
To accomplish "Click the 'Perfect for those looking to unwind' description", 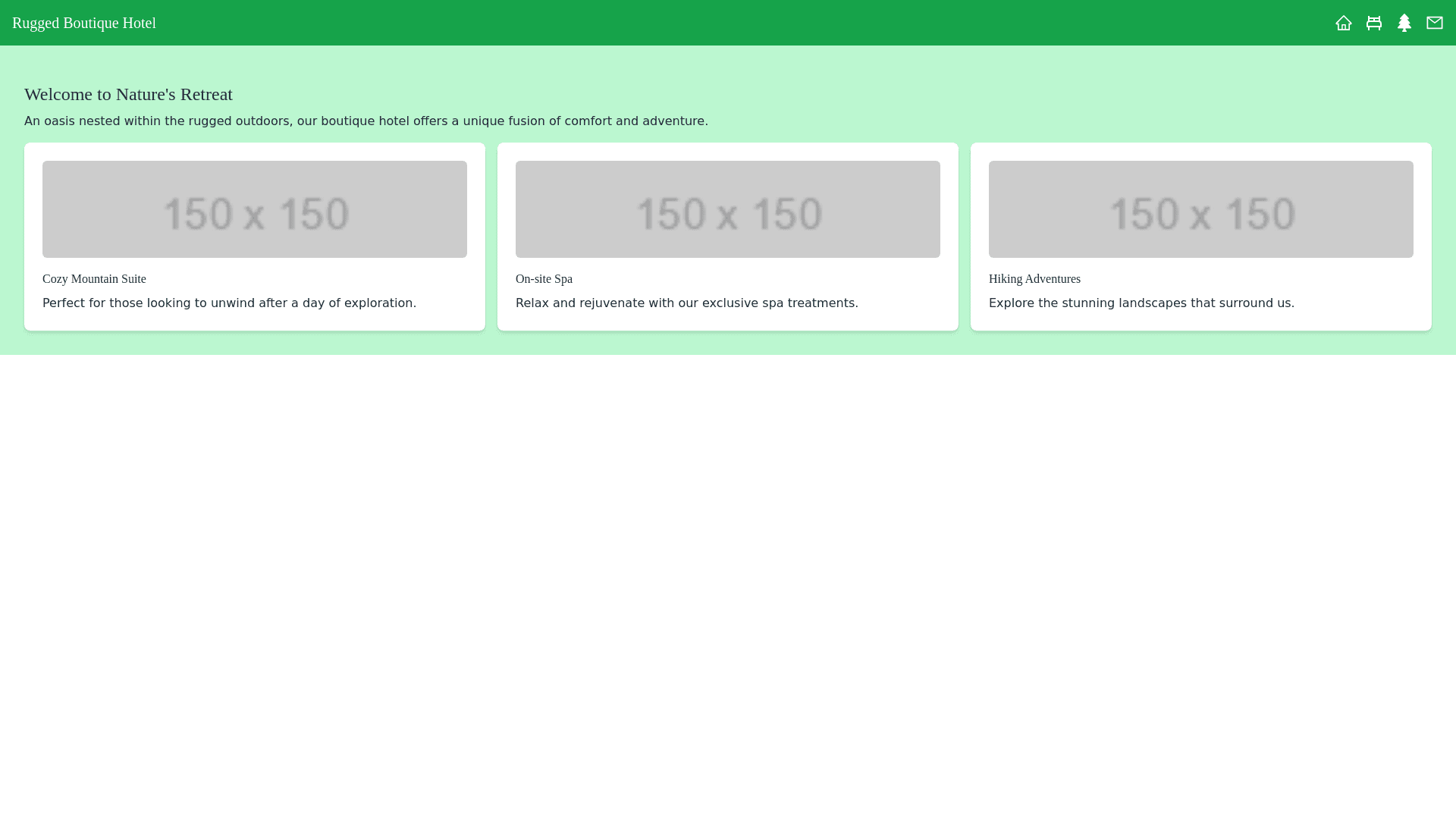I will tap(229, 303).
